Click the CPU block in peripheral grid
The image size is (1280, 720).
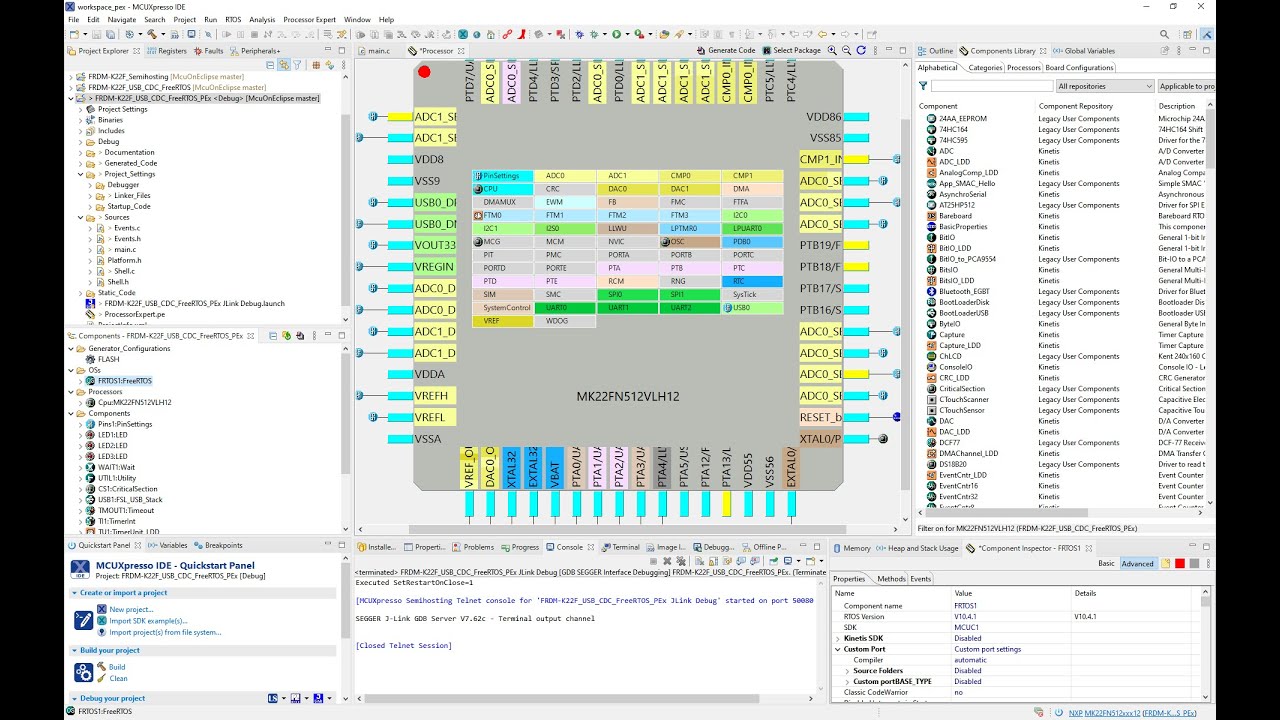503,189
